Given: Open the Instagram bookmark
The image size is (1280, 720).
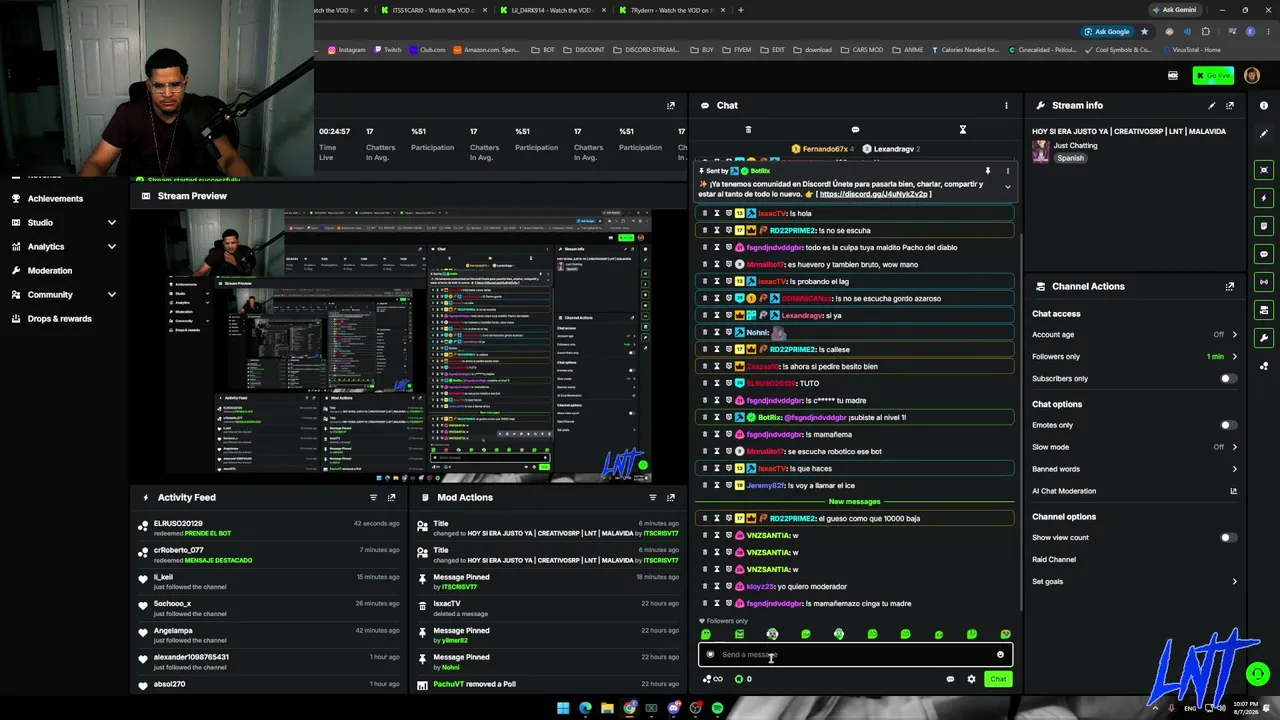Looking at the screenshot, I should [347, 50].
